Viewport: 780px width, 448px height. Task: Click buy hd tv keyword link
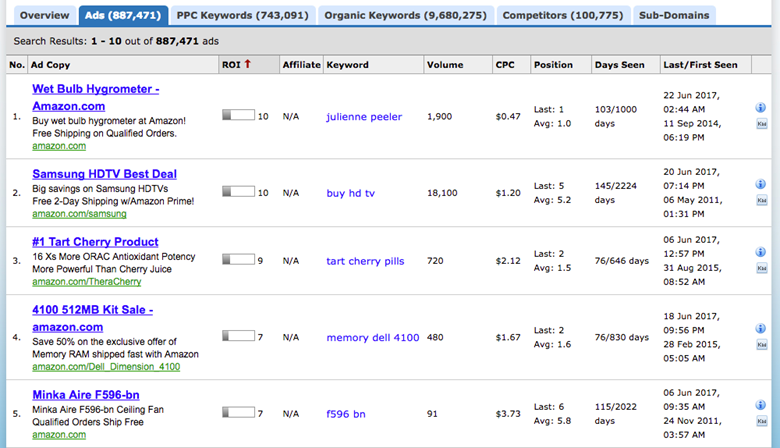click(x=351, y=193)
